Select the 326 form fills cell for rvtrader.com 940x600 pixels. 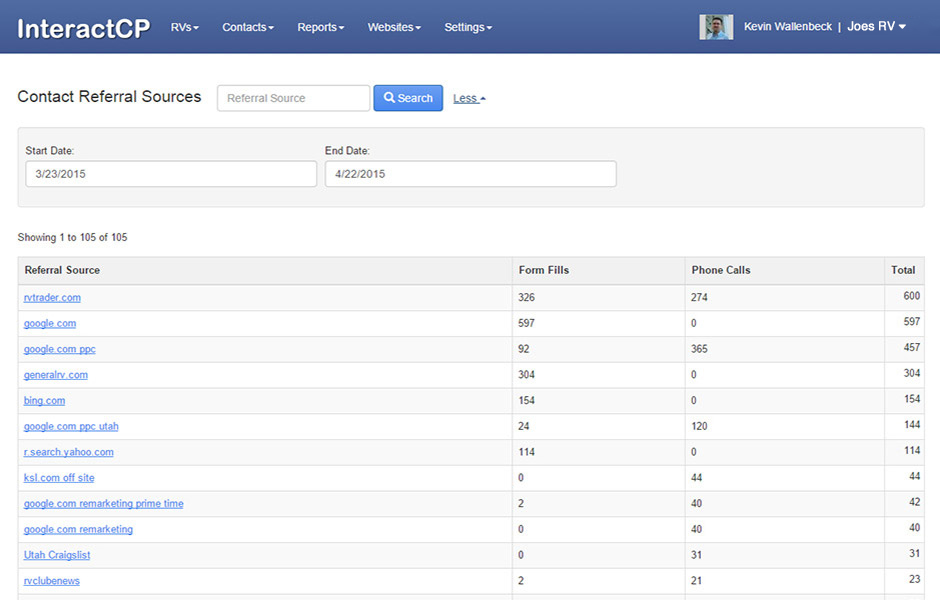(598, 297)
